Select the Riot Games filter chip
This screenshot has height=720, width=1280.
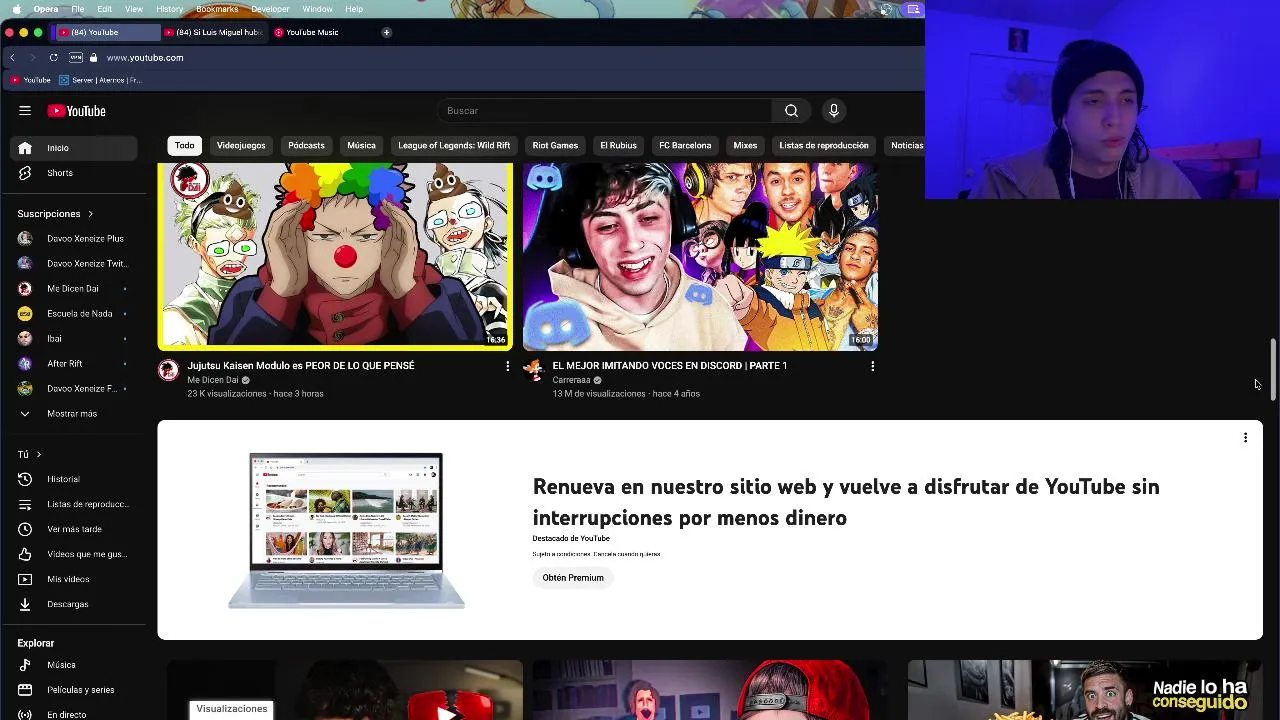[555, 146]
